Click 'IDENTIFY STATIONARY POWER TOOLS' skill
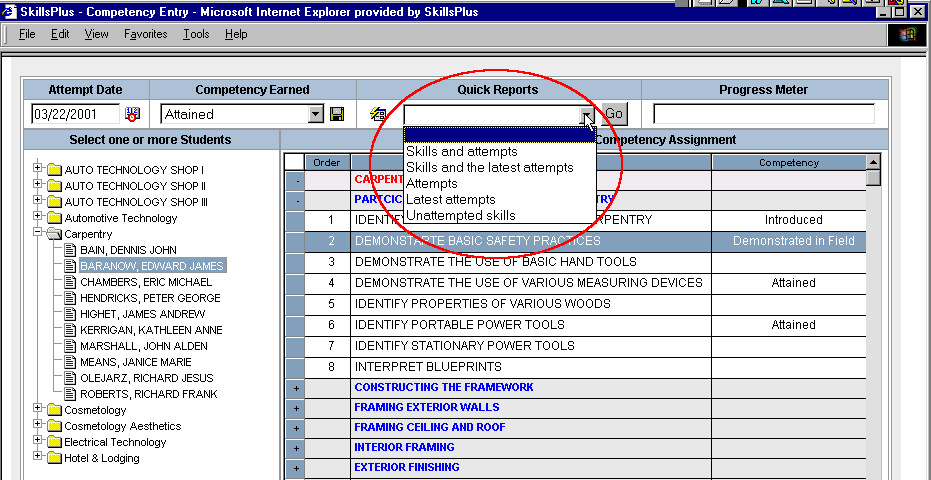 tap(465, 346)
